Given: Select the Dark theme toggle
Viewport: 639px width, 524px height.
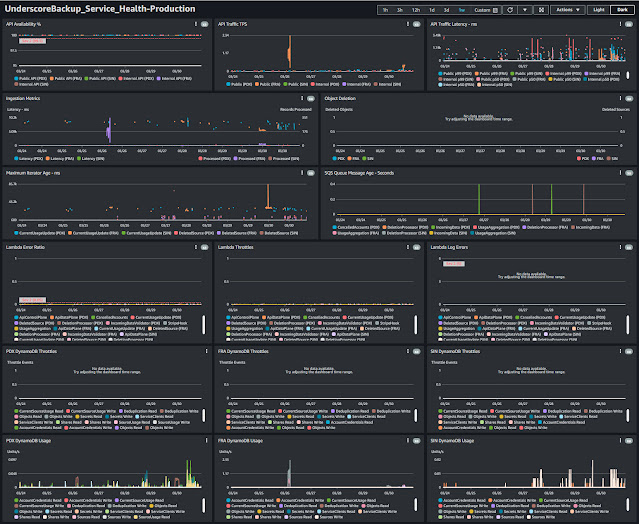Looking at the screenshot, I should coord(622,10).
